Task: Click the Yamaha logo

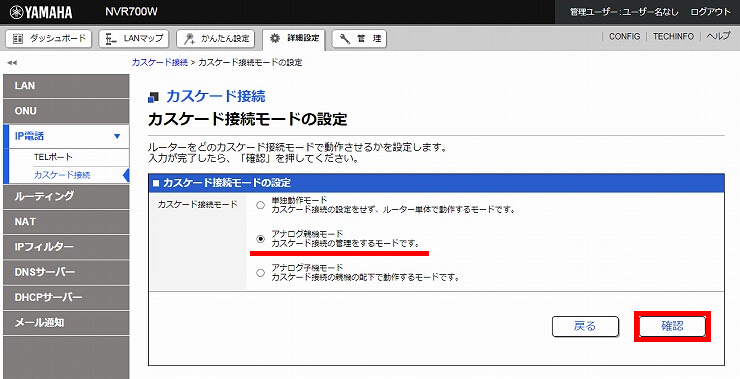Action: coord(41,12)
